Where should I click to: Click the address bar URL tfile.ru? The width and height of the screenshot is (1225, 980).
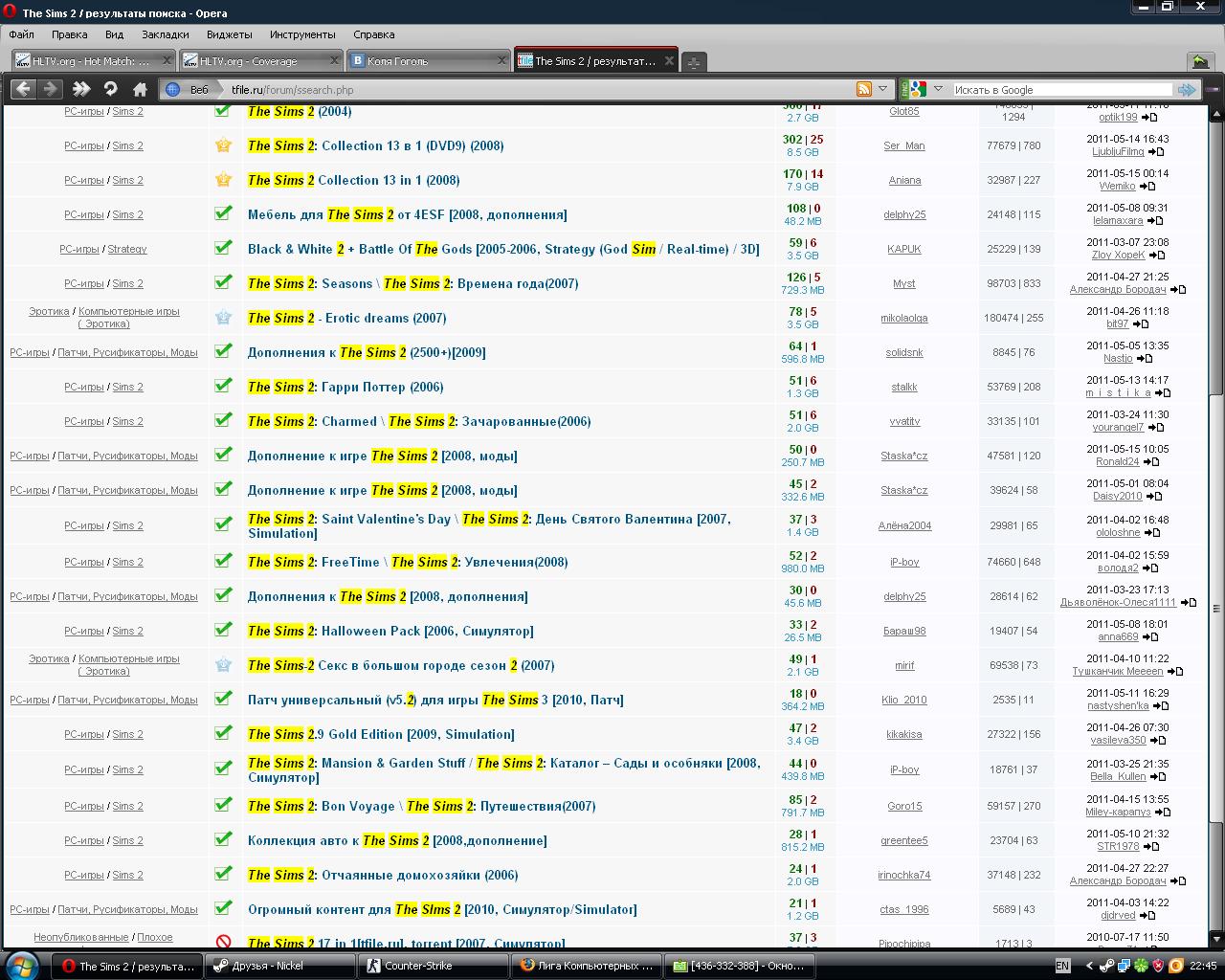[x=292, y=90]
